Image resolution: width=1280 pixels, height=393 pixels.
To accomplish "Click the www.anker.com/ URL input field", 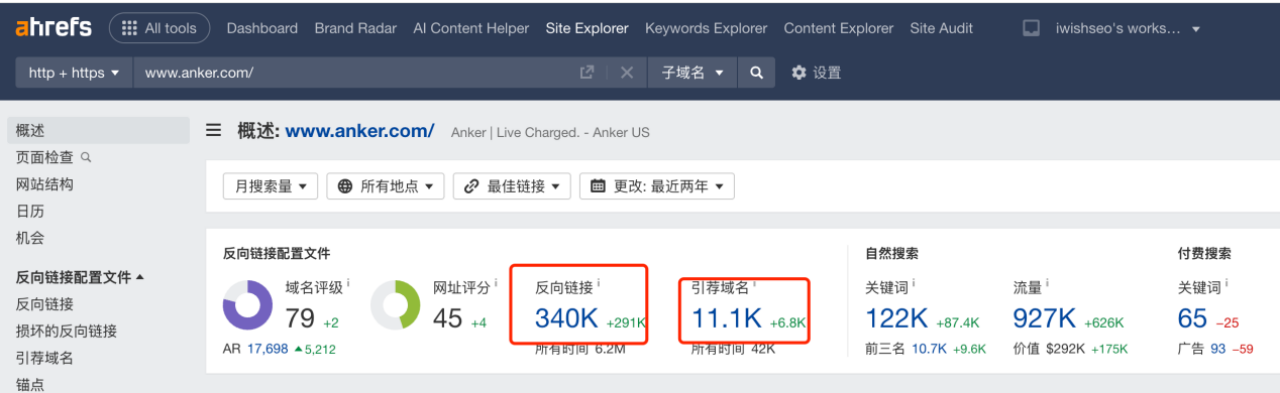I will [x=355, y=72].
